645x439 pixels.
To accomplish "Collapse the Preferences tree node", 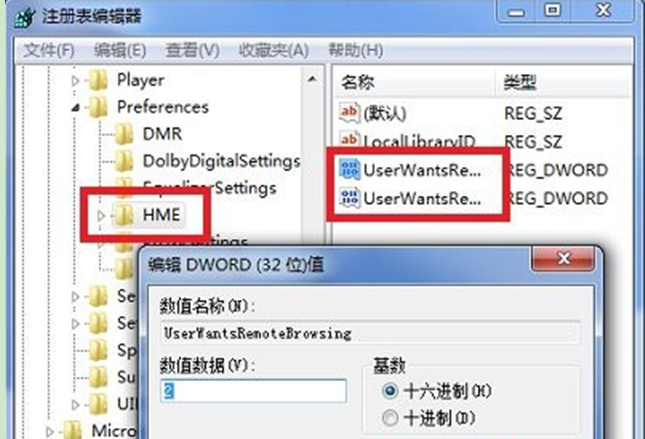I will coord(75,108).
